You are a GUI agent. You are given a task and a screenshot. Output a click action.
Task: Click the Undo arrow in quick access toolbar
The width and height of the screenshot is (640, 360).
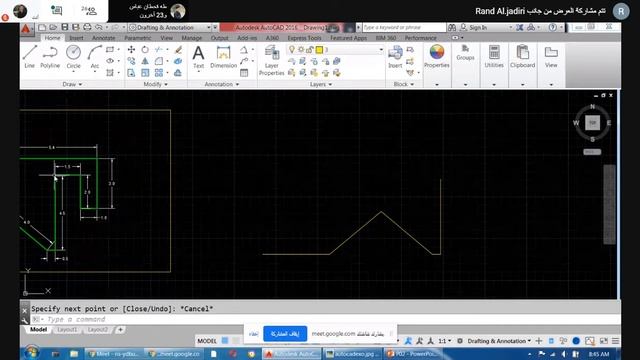point(98,27)
